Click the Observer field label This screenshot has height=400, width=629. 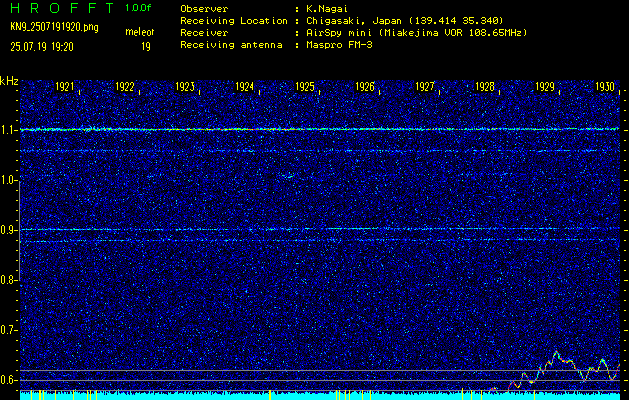204,9
